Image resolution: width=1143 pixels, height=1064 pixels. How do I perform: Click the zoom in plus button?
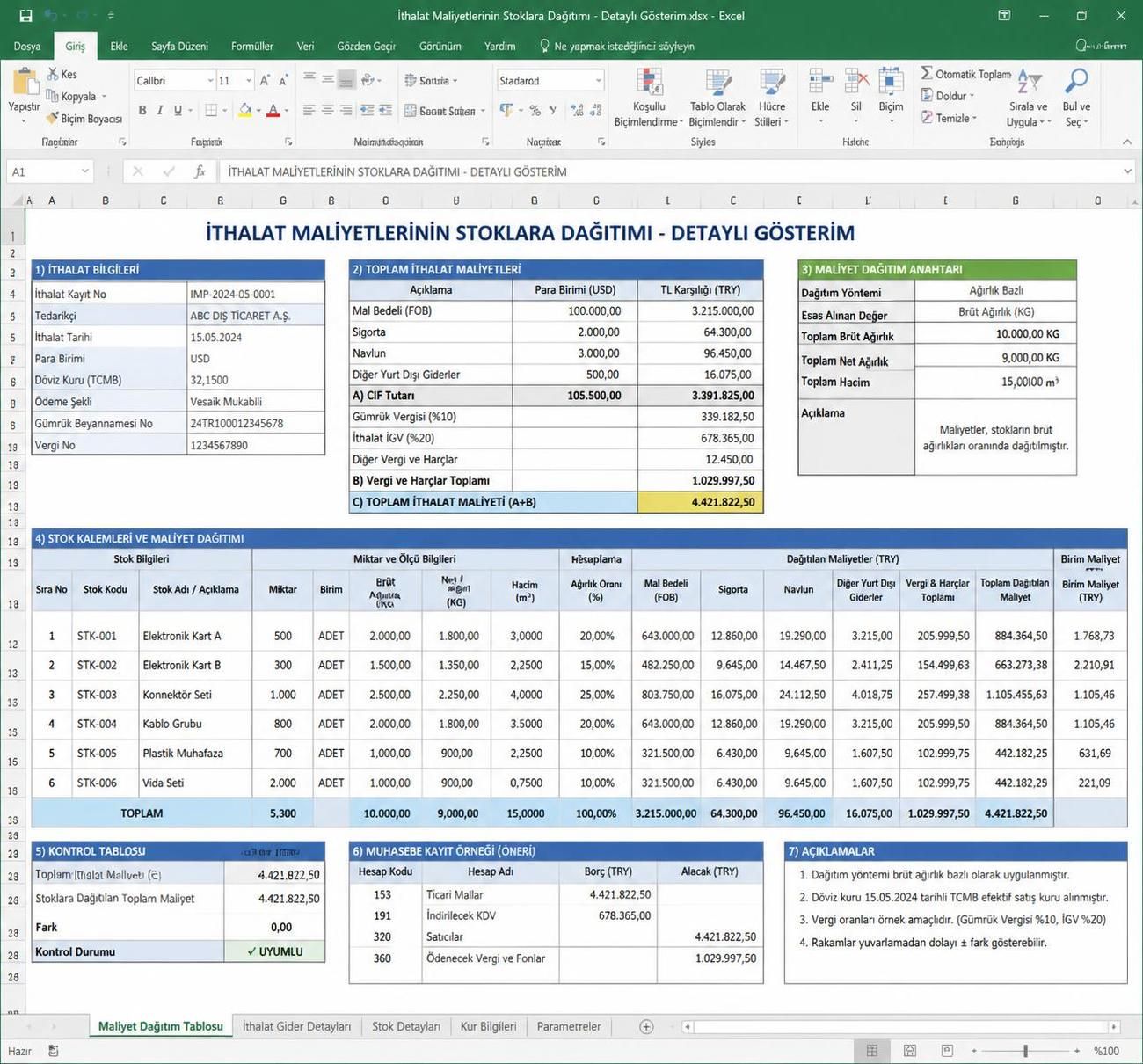coord(1077,1051)
